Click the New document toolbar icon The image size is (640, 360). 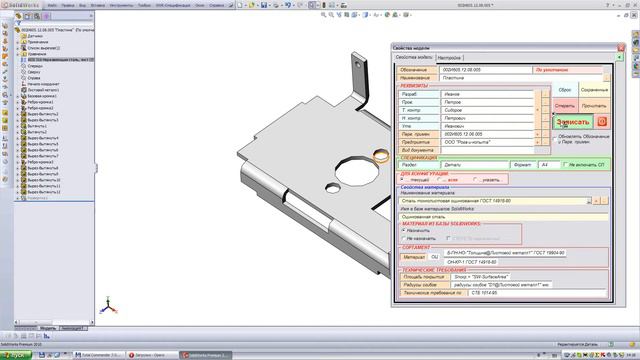[x=240, y=5]
